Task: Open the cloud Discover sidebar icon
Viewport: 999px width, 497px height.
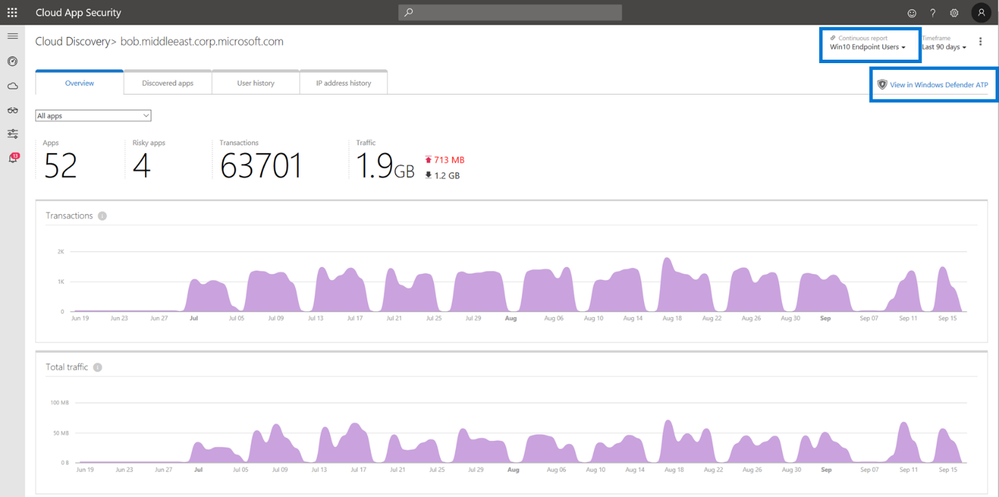Action: 12,85
